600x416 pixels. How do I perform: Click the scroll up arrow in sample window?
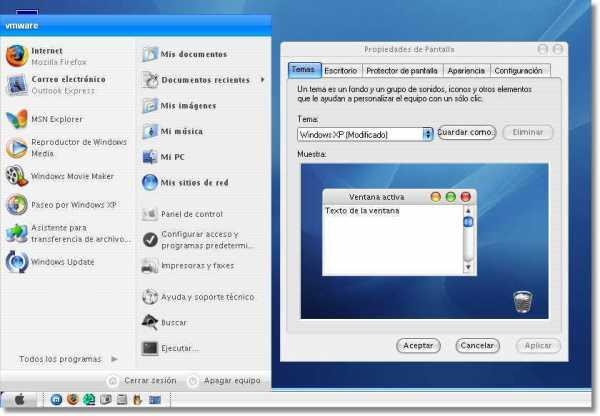pyautogui.click(x=468, y=210)
